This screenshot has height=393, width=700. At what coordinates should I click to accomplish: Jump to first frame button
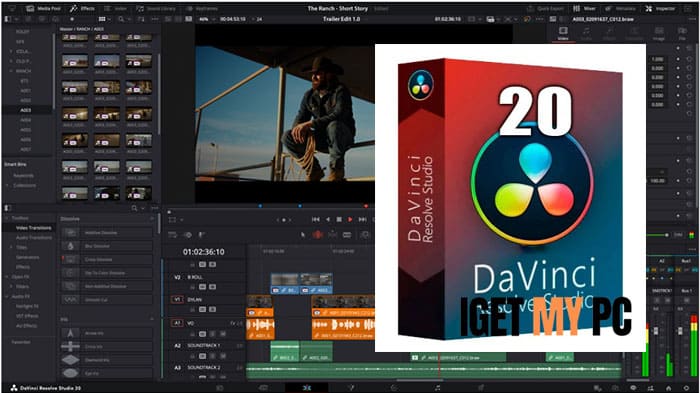coord(316,219)
